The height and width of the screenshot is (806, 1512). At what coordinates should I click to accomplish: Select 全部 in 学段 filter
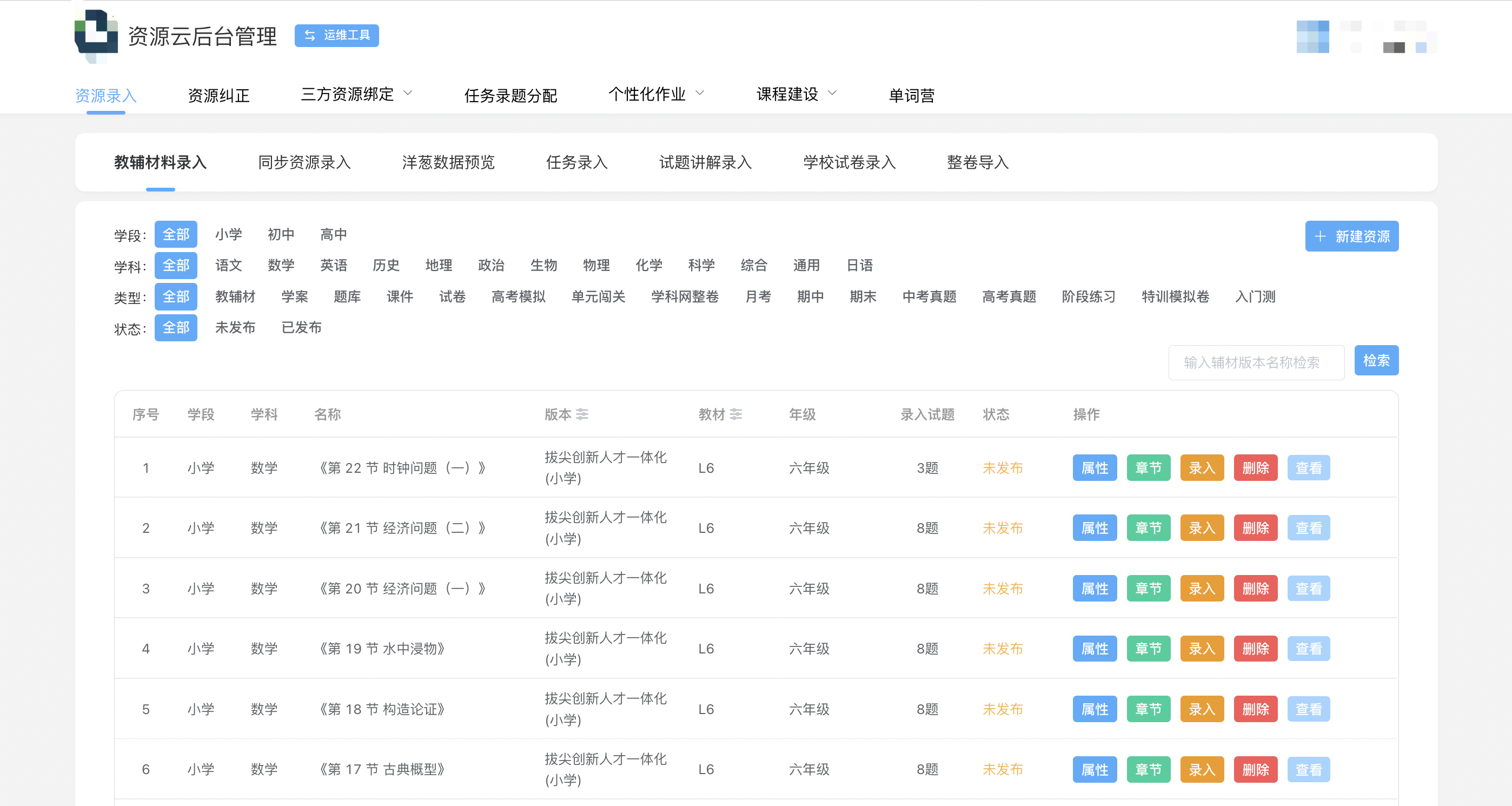[176, 234]
